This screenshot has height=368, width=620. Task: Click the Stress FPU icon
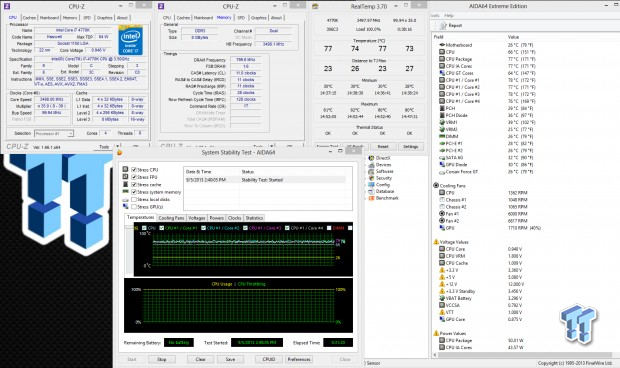pyautogui.click(x=125, y=177)
